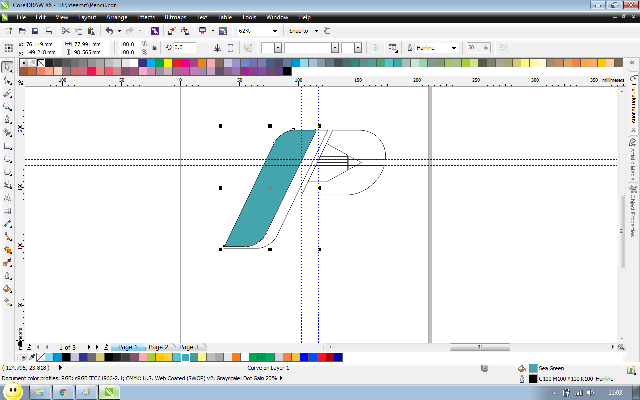Screen dimensions: 640x400
Task: Select the Pick tool in the toolbox
Action: click(x=7, y=68)
